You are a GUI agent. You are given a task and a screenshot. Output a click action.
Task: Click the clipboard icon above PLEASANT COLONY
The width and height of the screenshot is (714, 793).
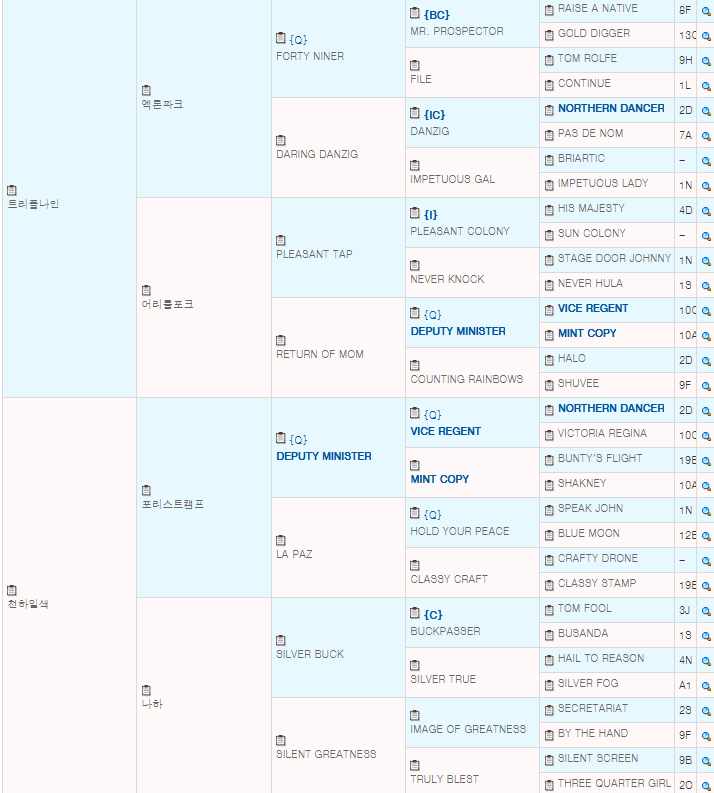tap(415, 212)
